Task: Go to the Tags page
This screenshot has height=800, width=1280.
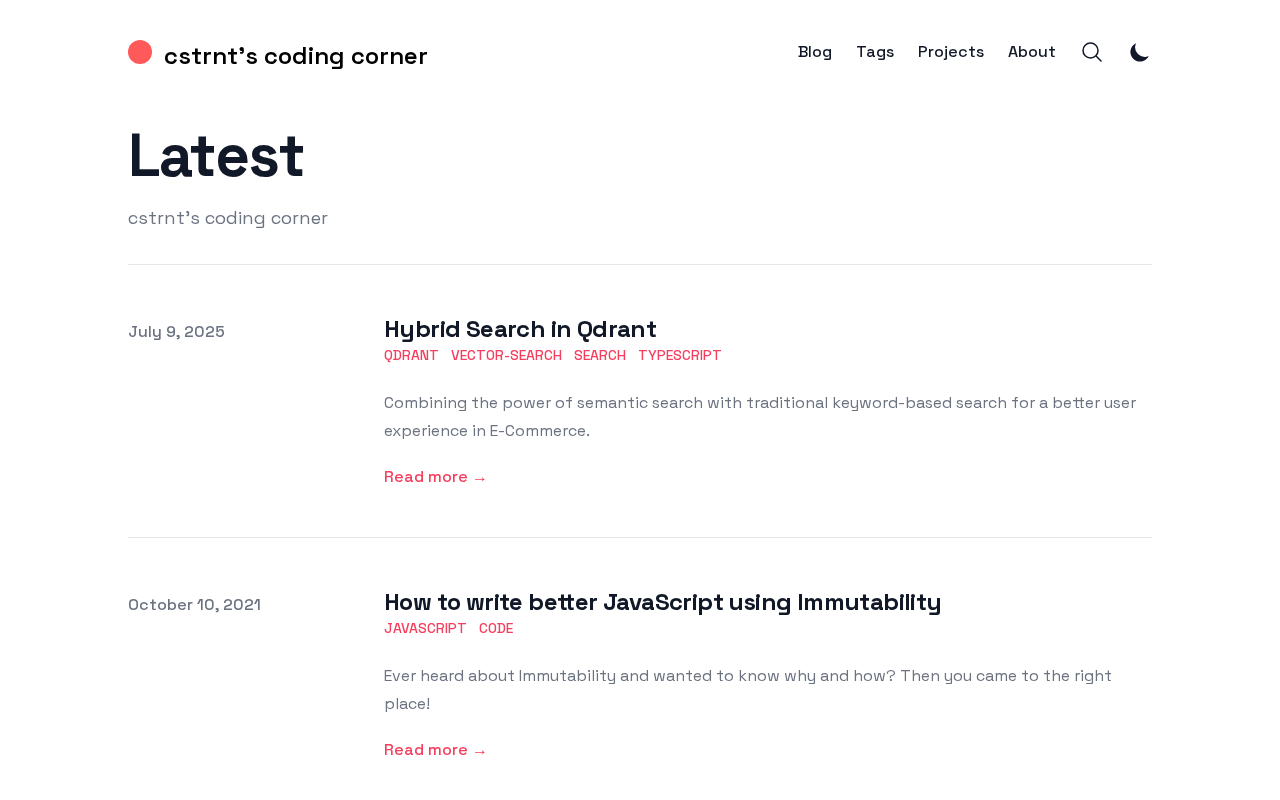Action: click(x=875, y=52)
